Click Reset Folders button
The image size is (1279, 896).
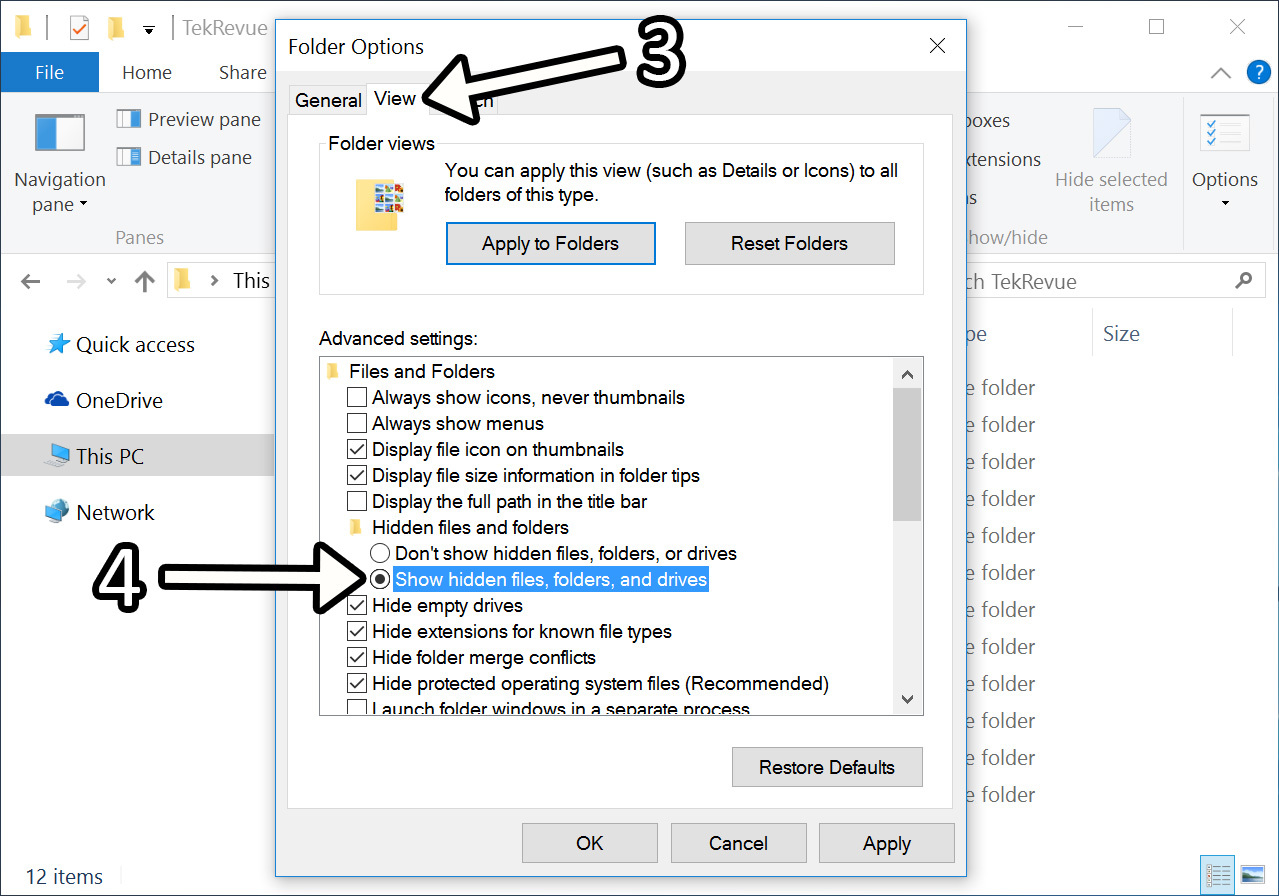(x=789, y=243)
